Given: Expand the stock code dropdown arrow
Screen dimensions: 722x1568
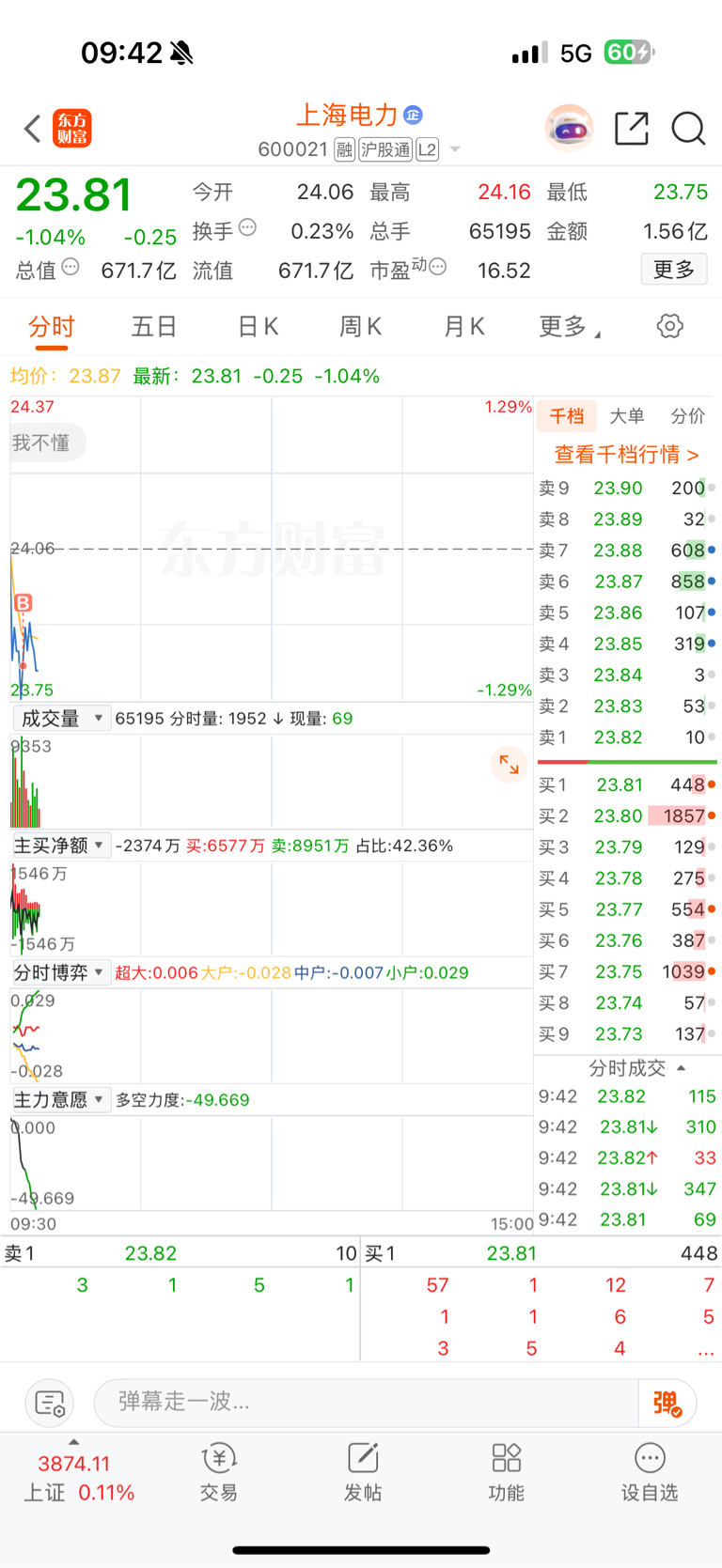Looking at the screenshot, I should 455,149.
